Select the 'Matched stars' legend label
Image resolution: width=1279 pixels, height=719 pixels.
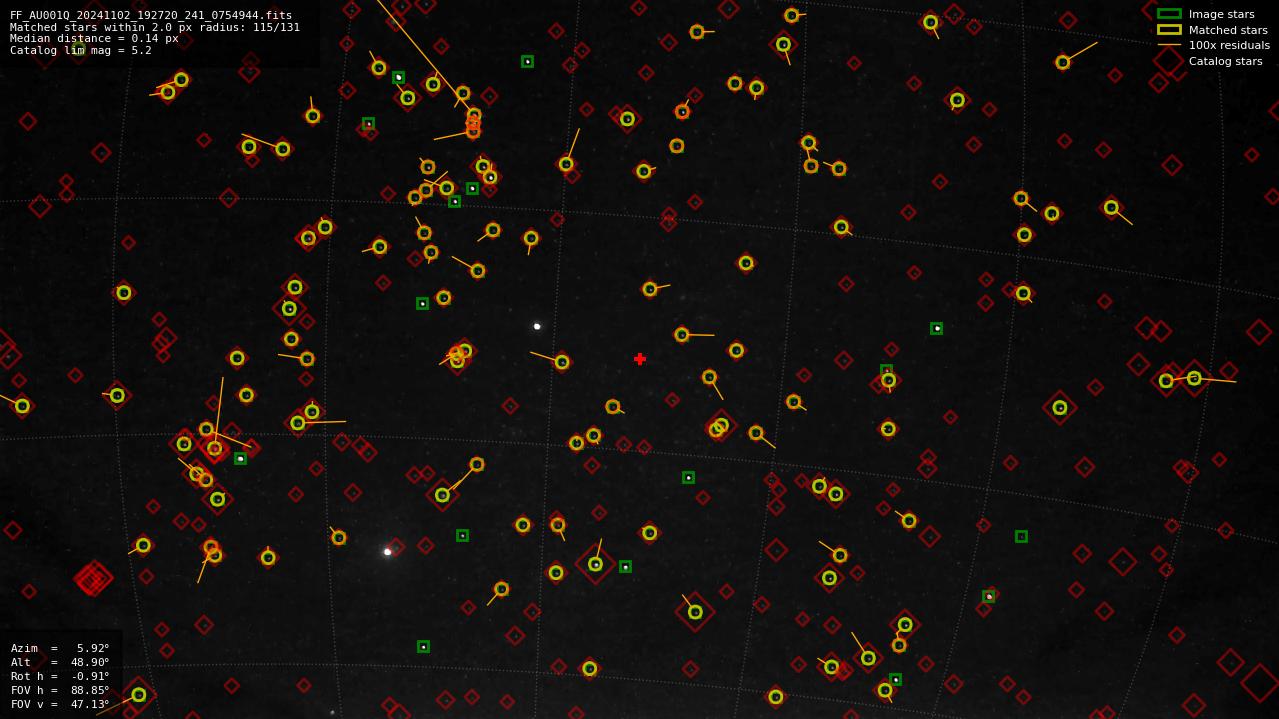1228,30
